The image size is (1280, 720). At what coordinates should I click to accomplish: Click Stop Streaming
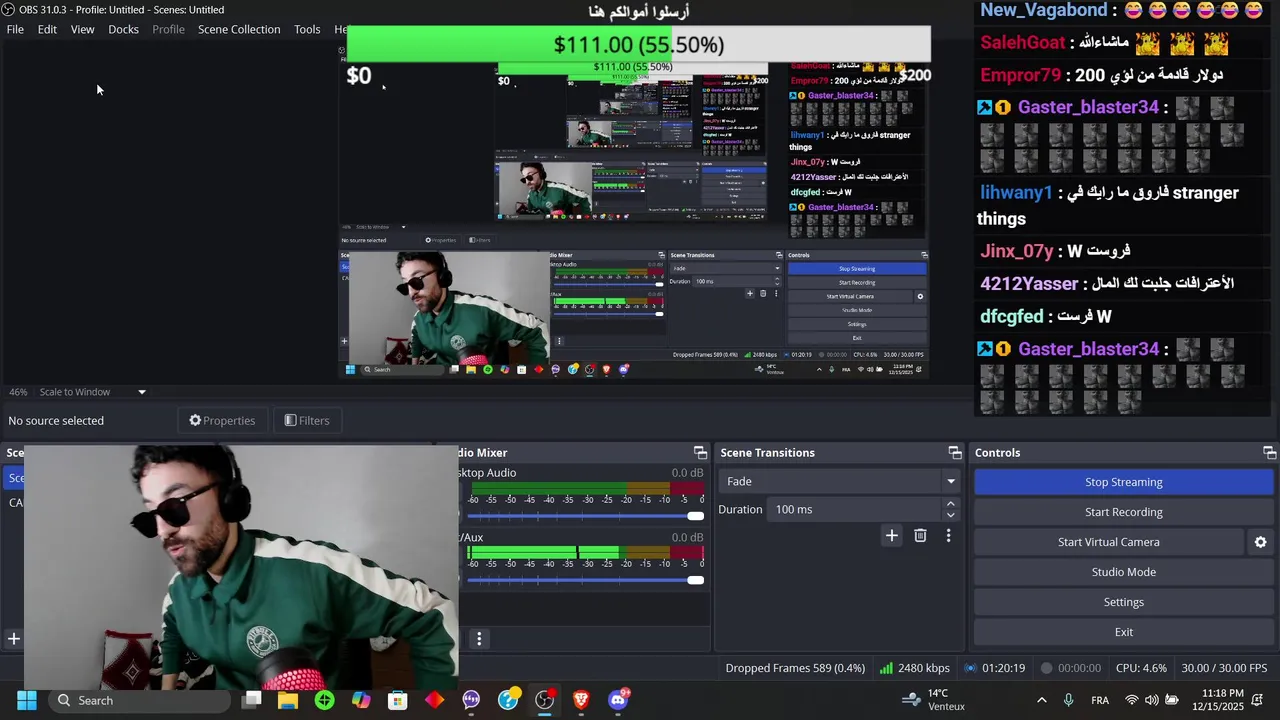click(x=1124, y=482)
